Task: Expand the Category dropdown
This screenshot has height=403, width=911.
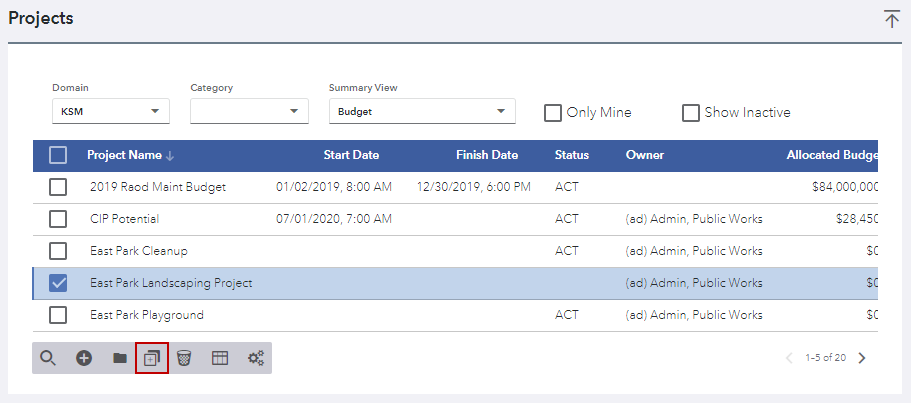Action: (249, 111)
